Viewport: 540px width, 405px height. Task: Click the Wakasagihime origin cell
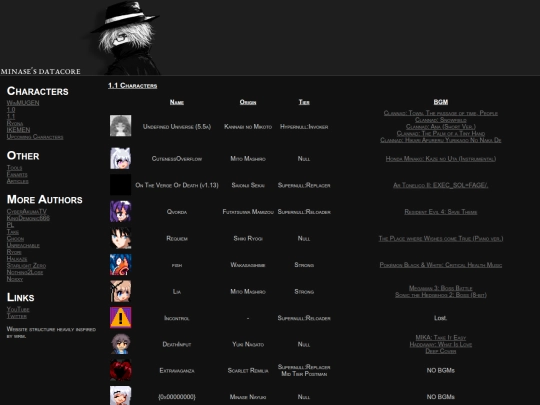[248, 265]
